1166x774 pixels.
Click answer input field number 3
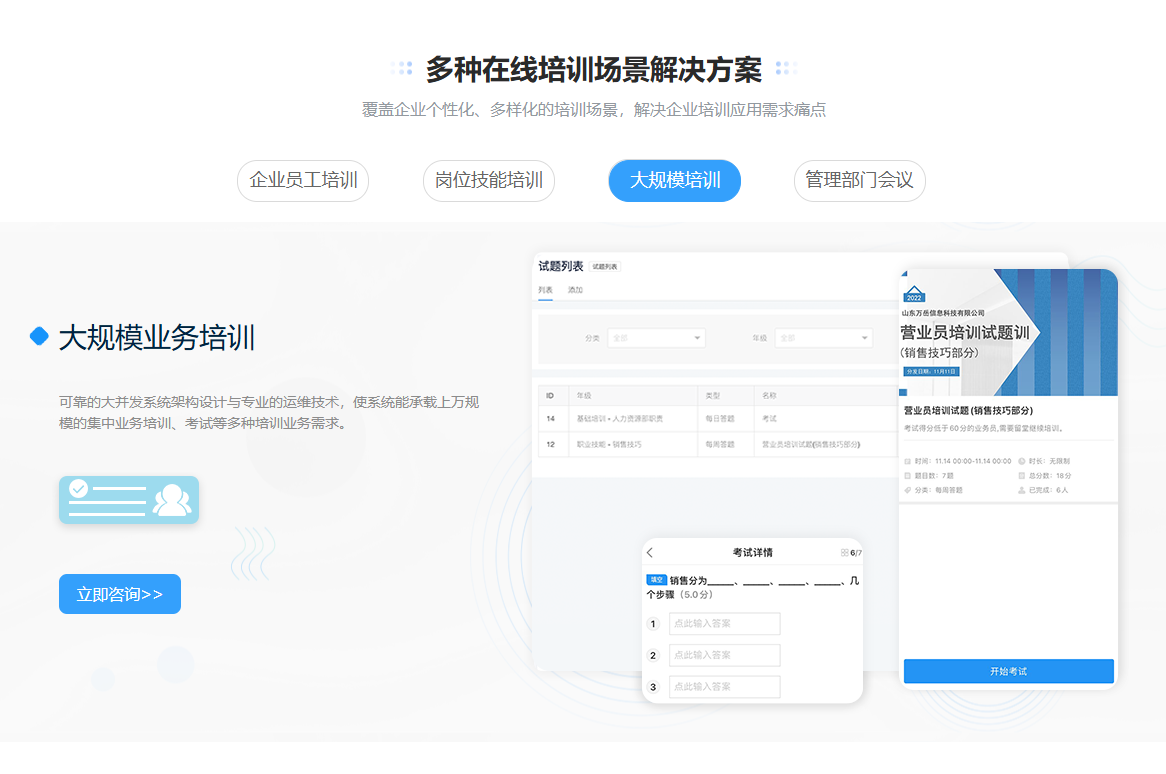tap(724, 686)
